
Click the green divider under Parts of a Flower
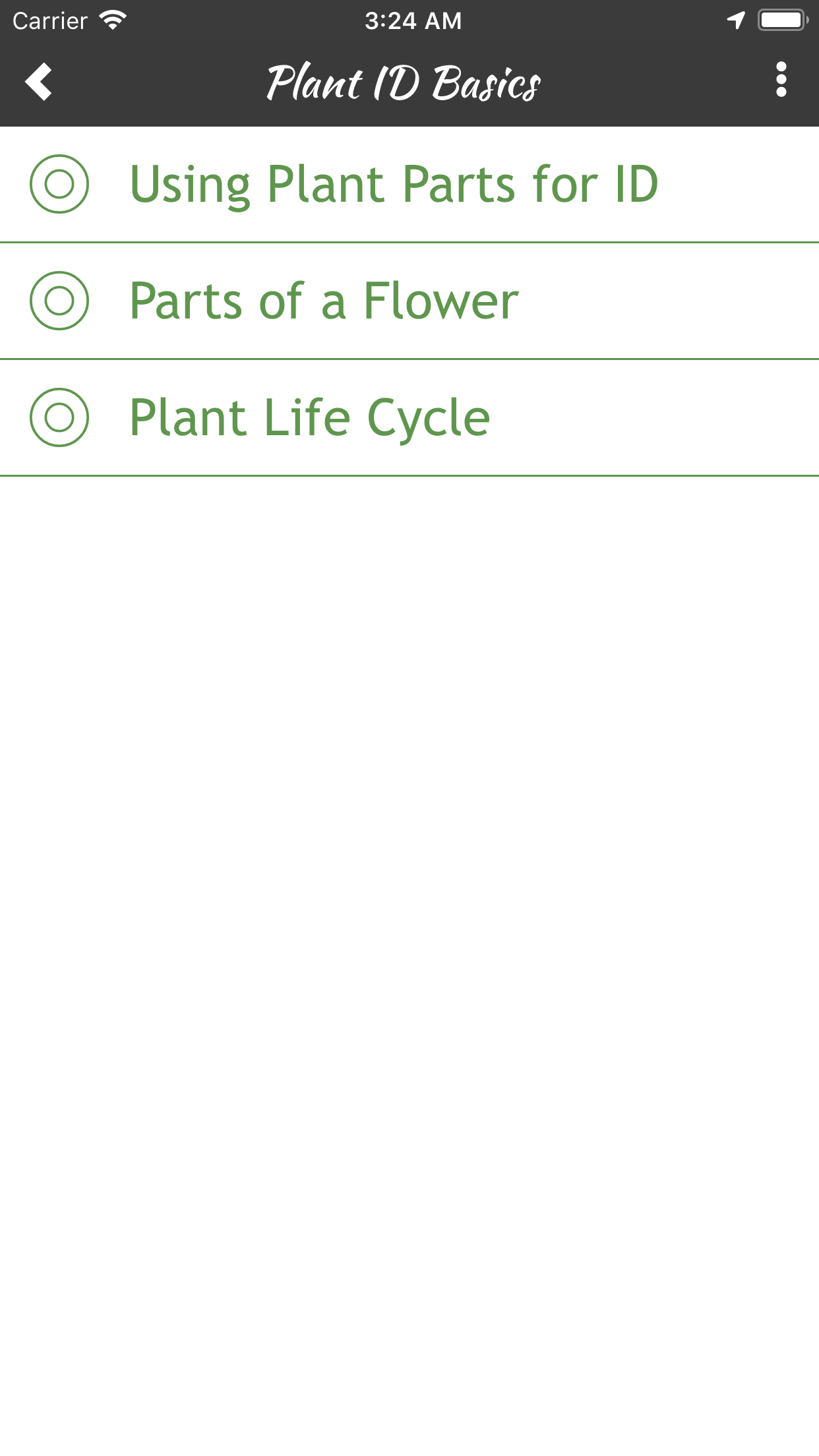409,359
